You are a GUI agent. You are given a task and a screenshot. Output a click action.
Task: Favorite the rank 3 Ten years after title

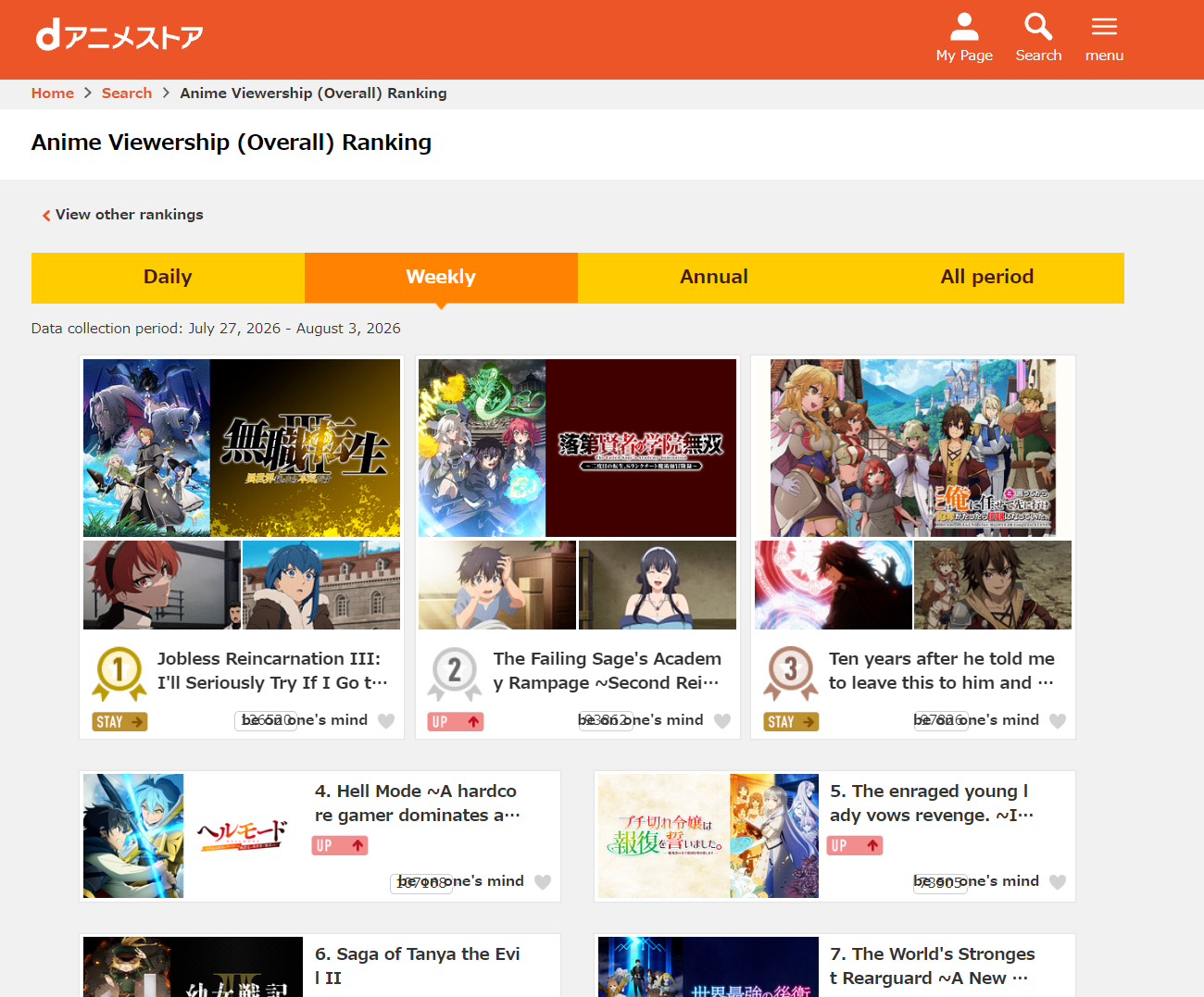pyautogui.click(x=1058, y=721)
